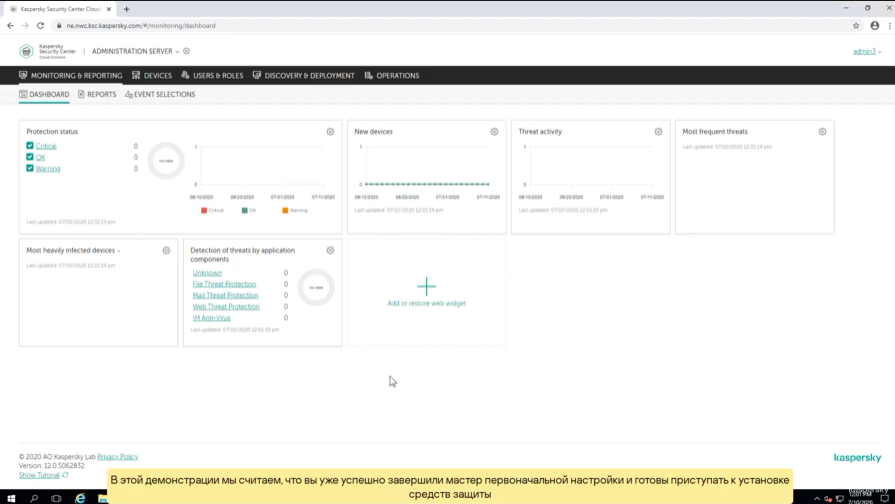Open Windows taskbar search
This screenshot has height=504, width=895.
click(34, 498)
